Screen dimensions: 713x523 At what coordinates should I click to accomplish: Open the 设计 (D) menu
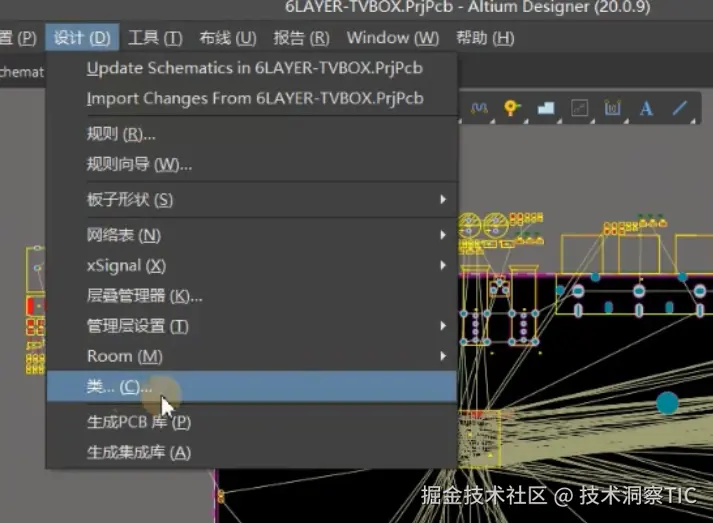click(x=82, y=38)
